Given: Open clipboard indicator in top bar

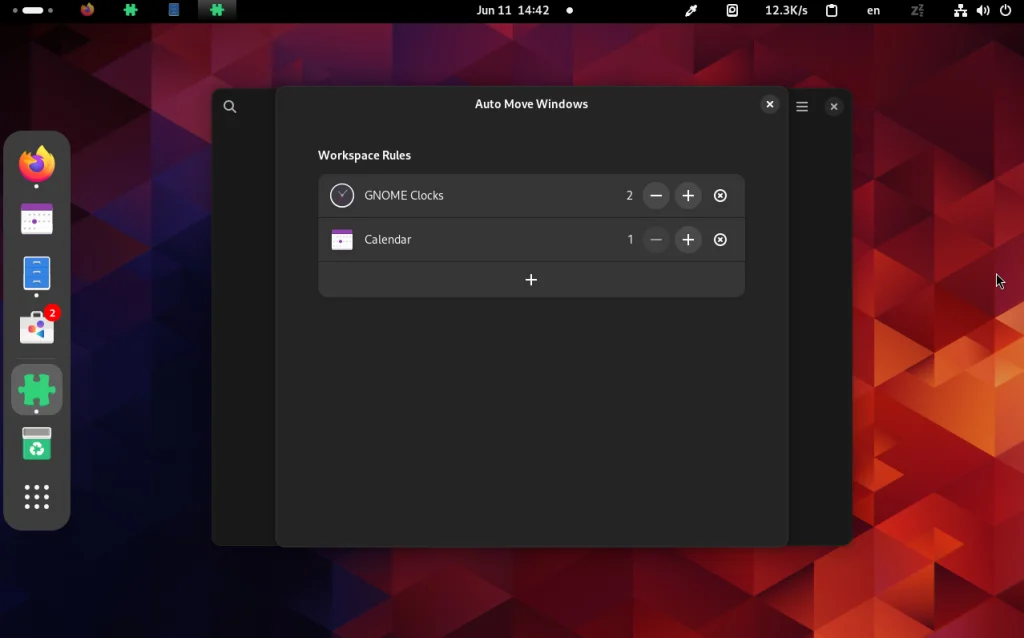Looking at the screenshot, I should (x=831, y=11).
